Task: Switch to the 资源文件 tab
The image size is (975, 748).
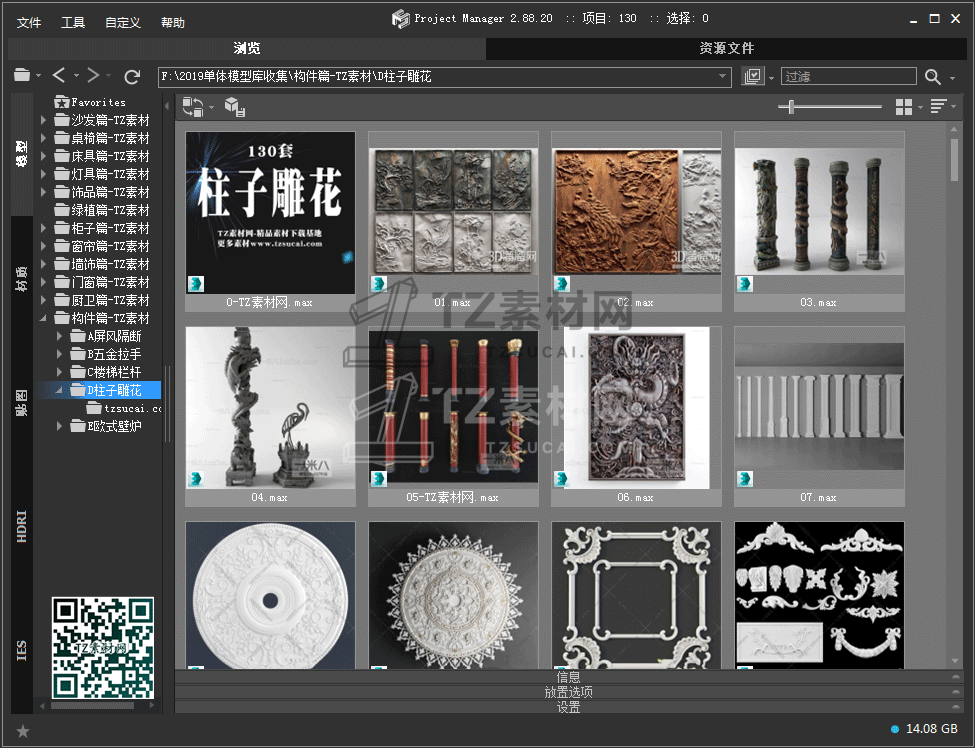Action: click(x=727, y=48)
